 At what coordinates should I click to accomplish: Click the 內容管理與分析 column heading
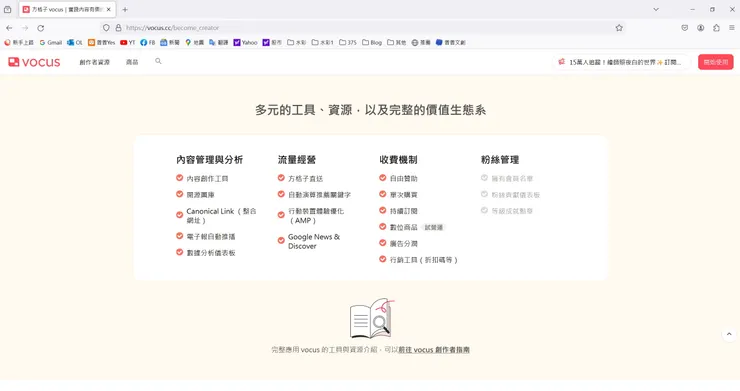point(210,160)
